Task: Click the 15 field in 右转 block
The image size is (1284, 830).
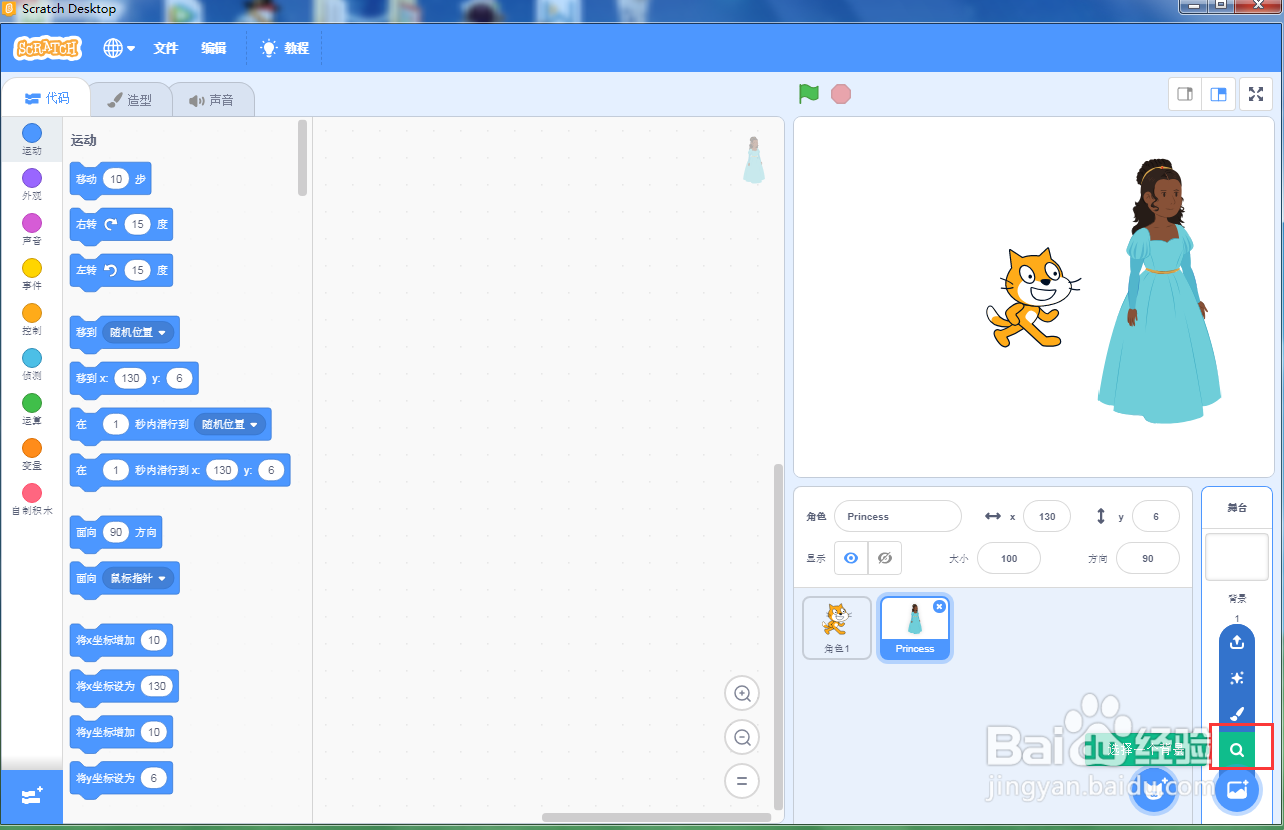Action: tap(137, 225)
